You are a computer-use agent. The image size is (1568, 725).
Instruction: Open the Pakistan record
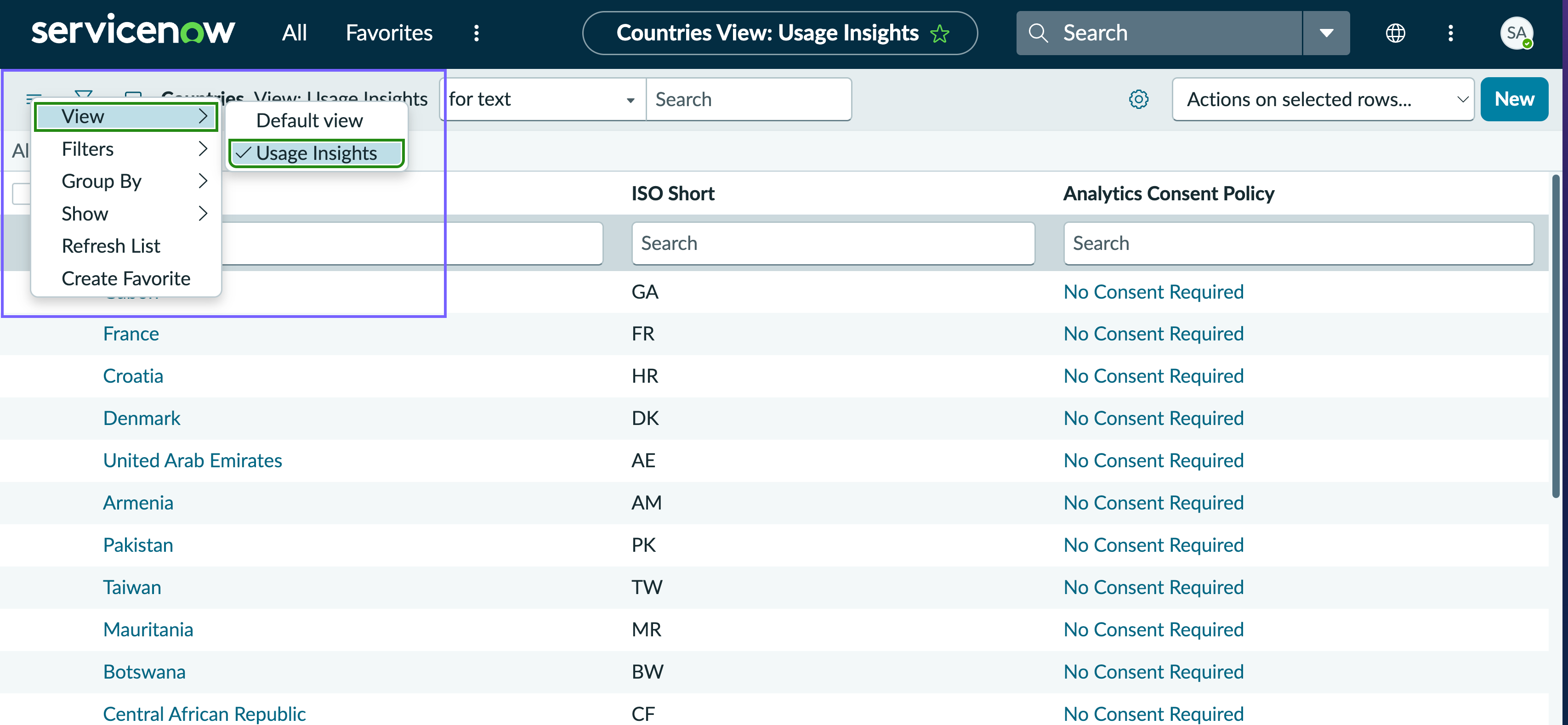(137, 545)
